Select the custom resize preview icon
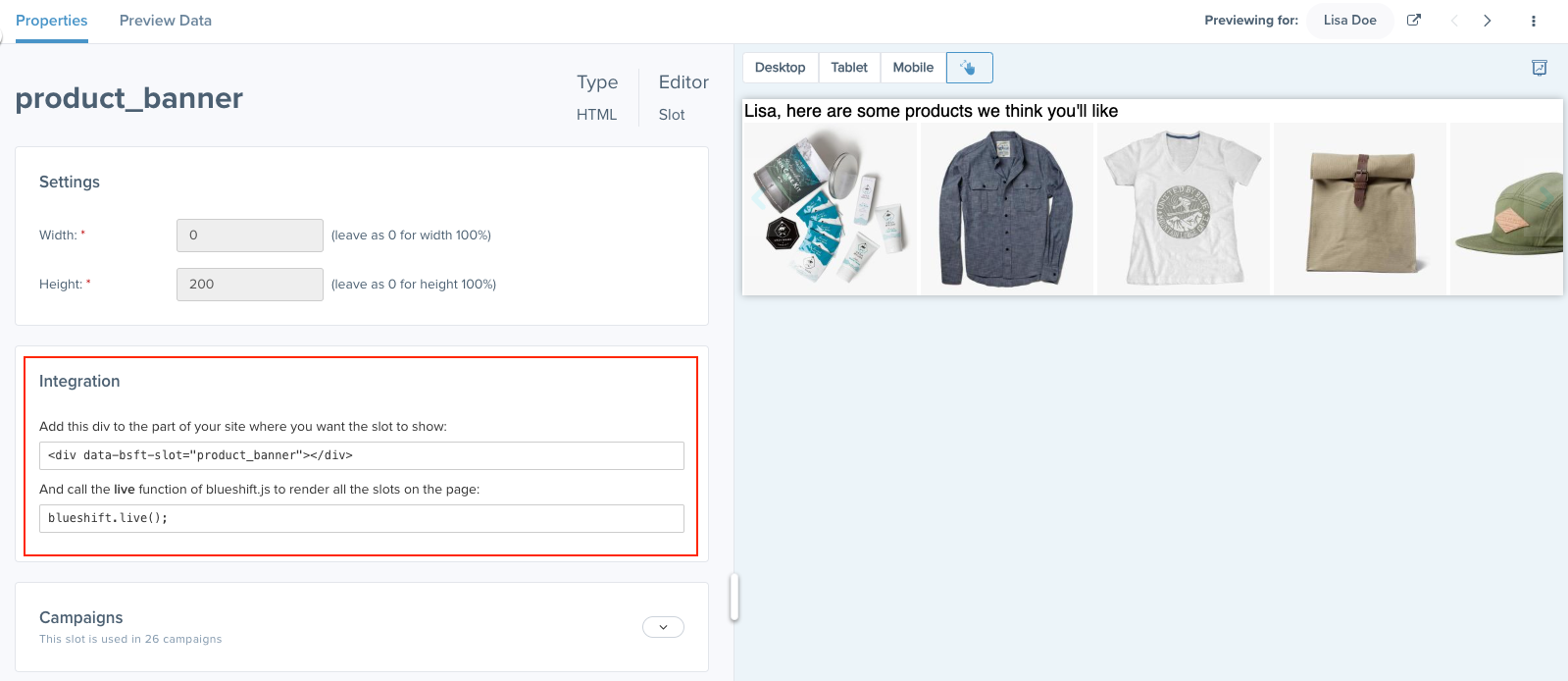The width and height of the screenshot is (1568, 681). click(x=969, y=68)
